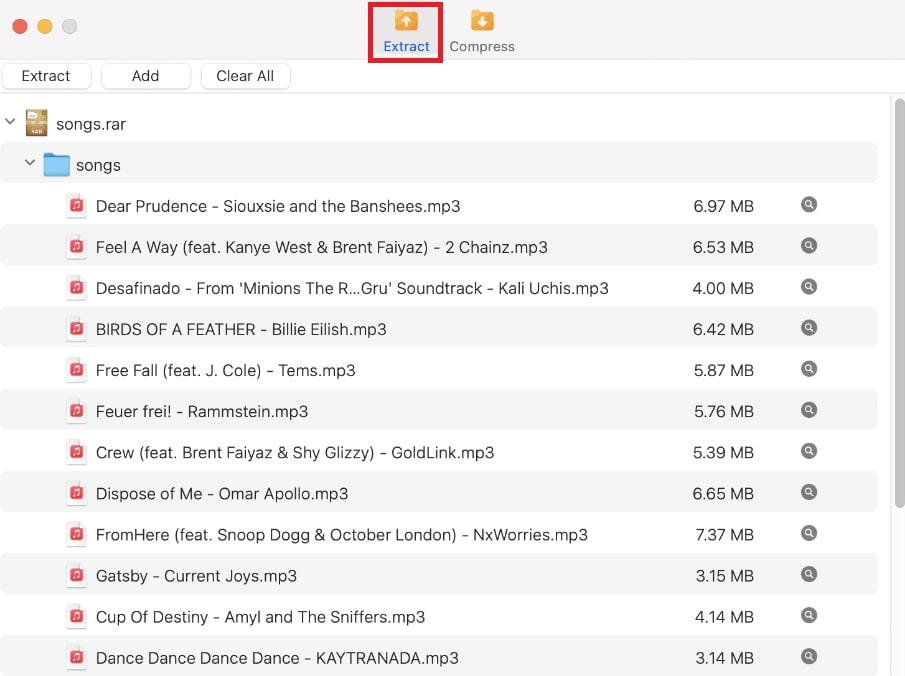The image size is (905, 676).
Task: Select 'Gatsby - Current Joys.mp3'
Action: [196, 576]
